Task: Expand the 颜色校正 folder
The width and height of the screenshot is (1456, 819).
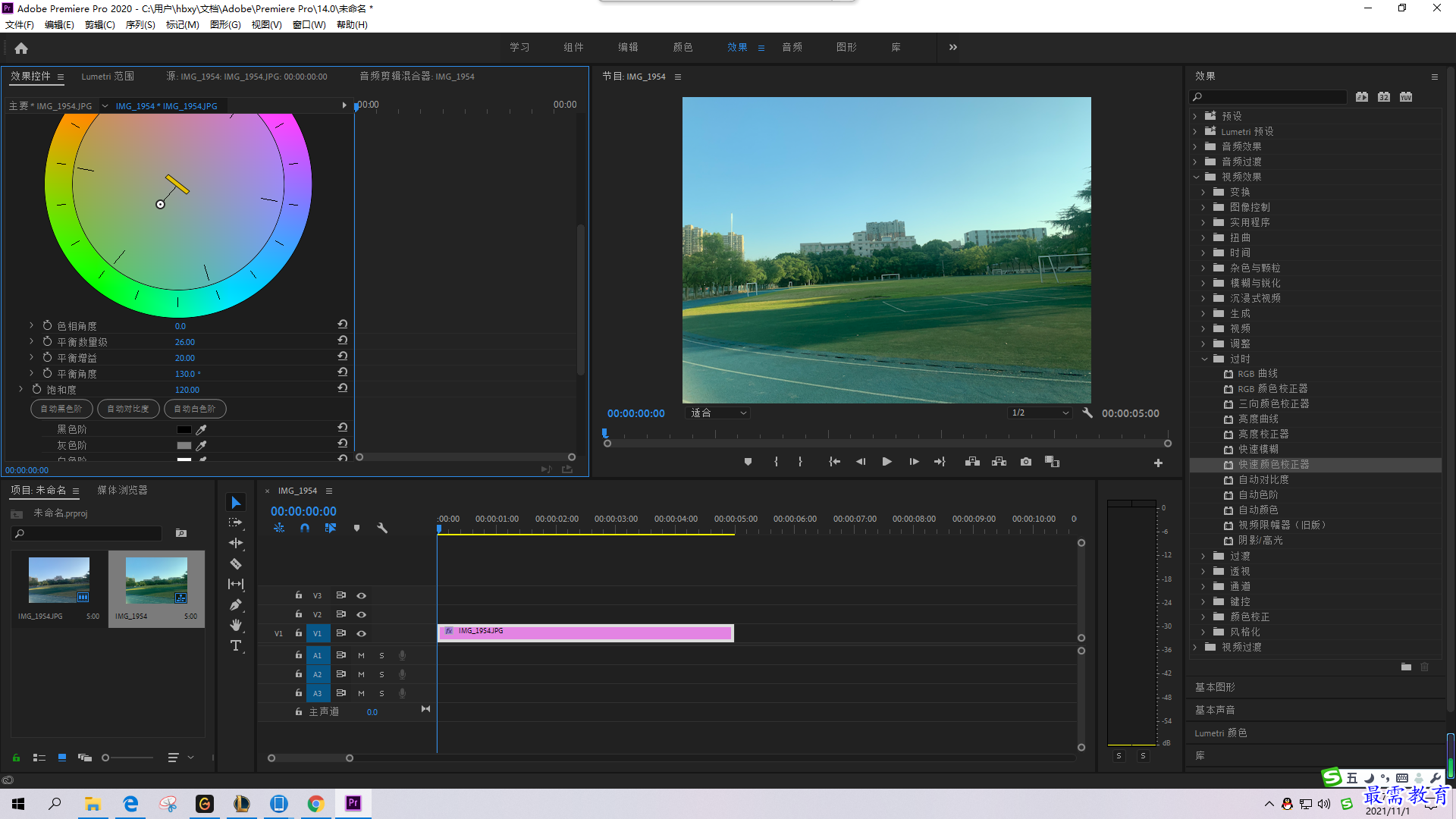Action: tap(1203, 617)
